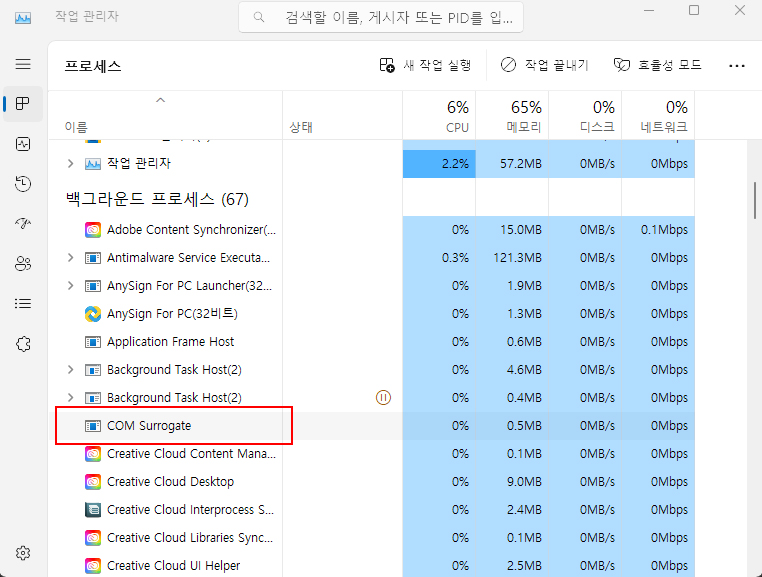The width and height of the screenshot is (762, 577).
Task: Select the AnySign For PC(32비트) name
Action: pyautogui.click(x=172, y=314)
